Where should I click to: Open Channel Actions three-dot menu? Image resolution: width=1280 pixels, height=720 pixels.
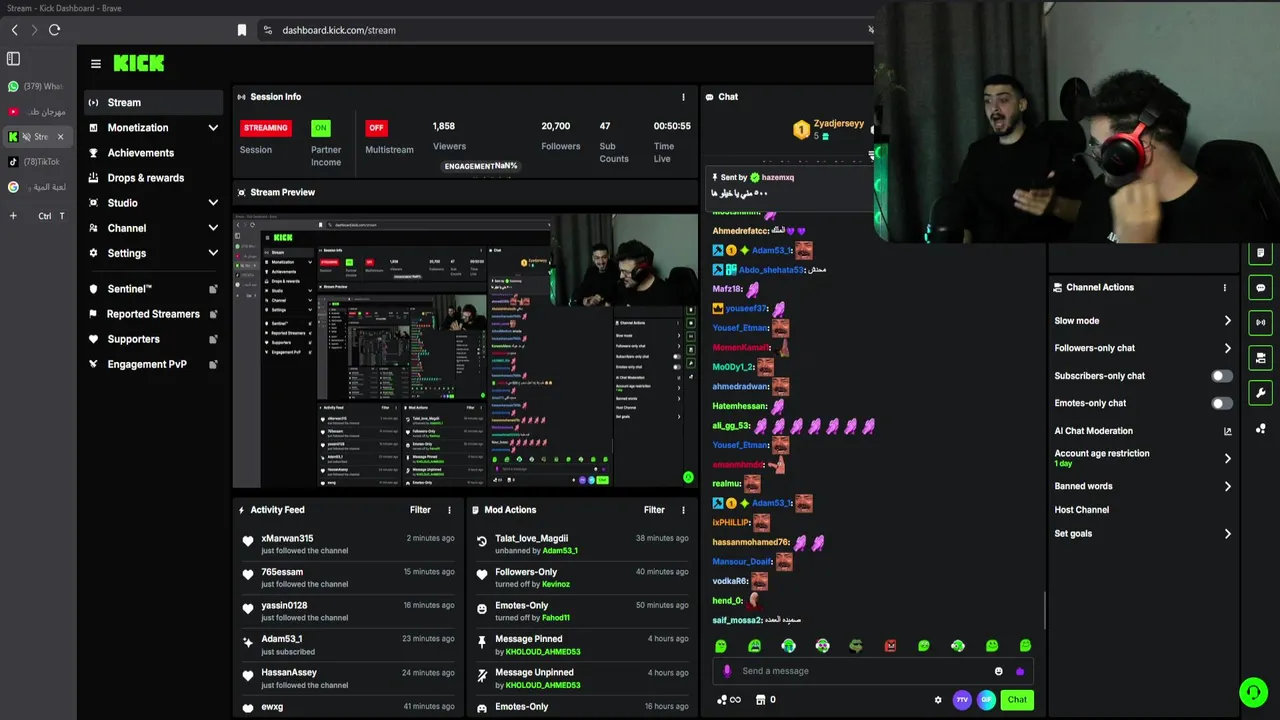[1225, 288]
